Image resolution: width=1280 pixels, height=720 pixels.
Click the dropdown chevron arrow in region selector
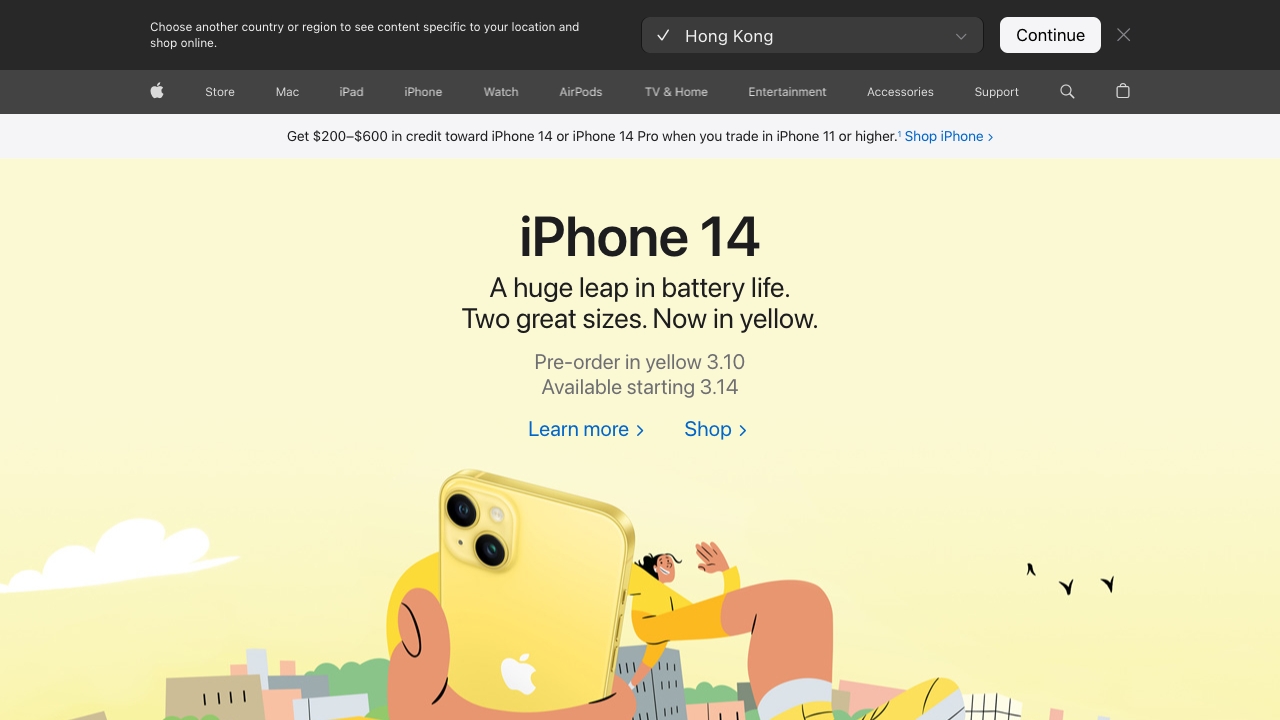point(961,36)
